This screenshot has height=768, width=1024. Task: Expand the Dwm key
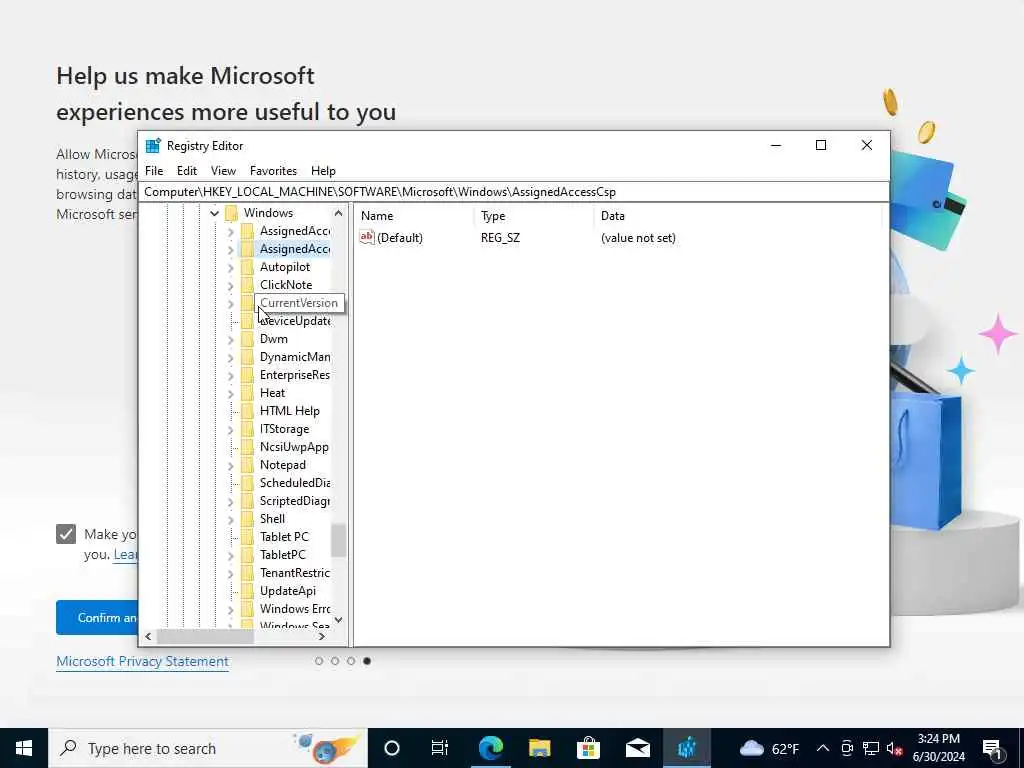point(231,340)
